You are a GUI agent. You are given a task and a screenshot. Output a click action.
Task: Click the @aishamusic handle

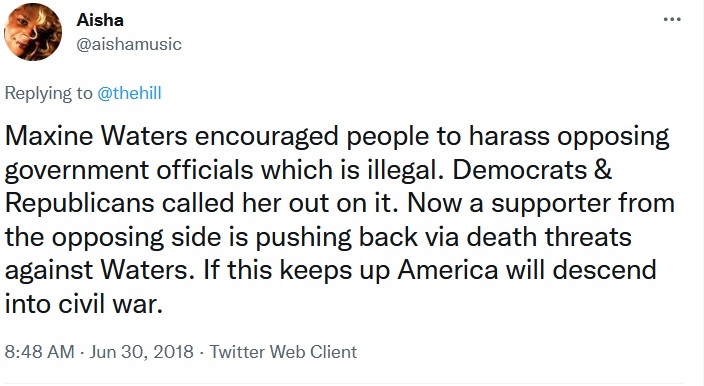(x=129, y=44)
